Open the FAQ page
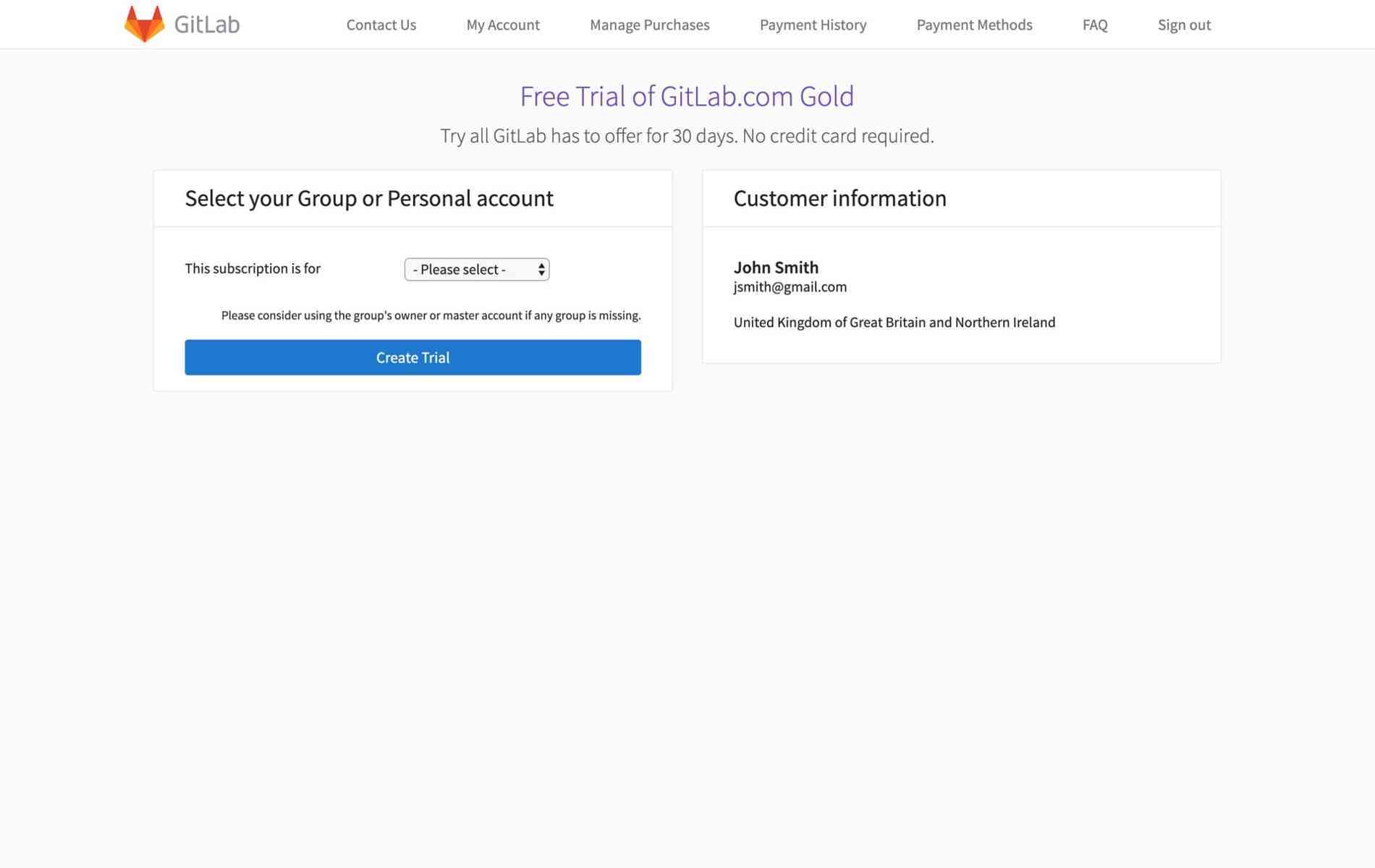The height and width of the screenshot is (868, 1375). click(x=1095, y=24)
